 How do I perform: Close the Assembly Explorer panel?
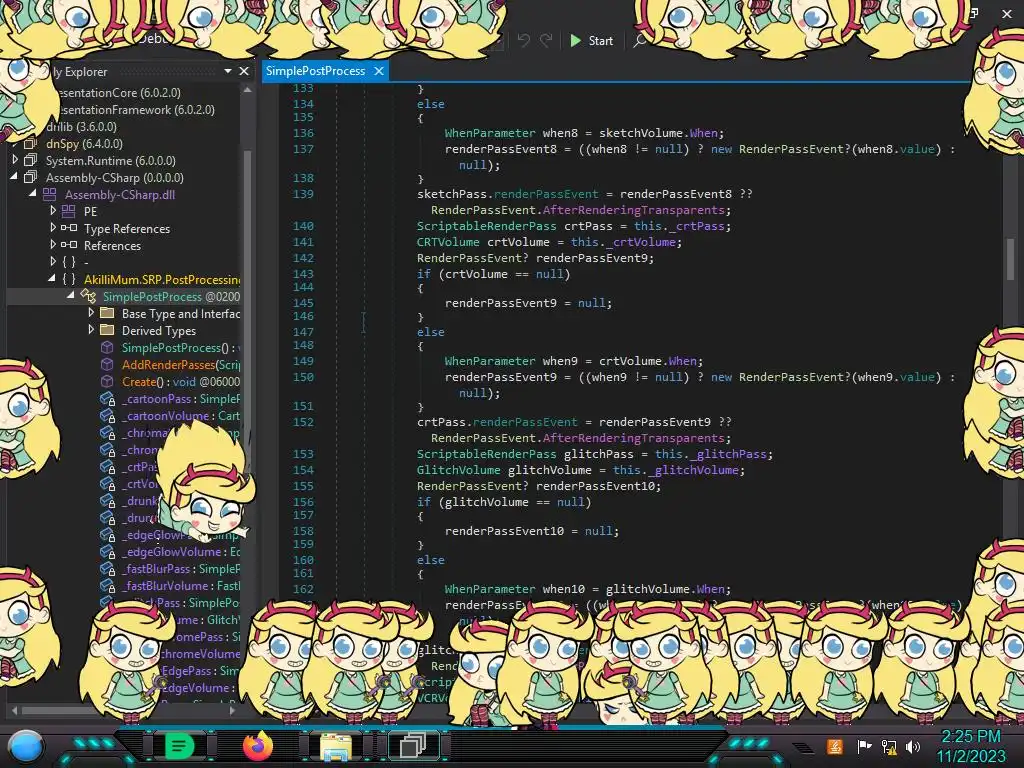pyautogui.click(x=244, y=71)
